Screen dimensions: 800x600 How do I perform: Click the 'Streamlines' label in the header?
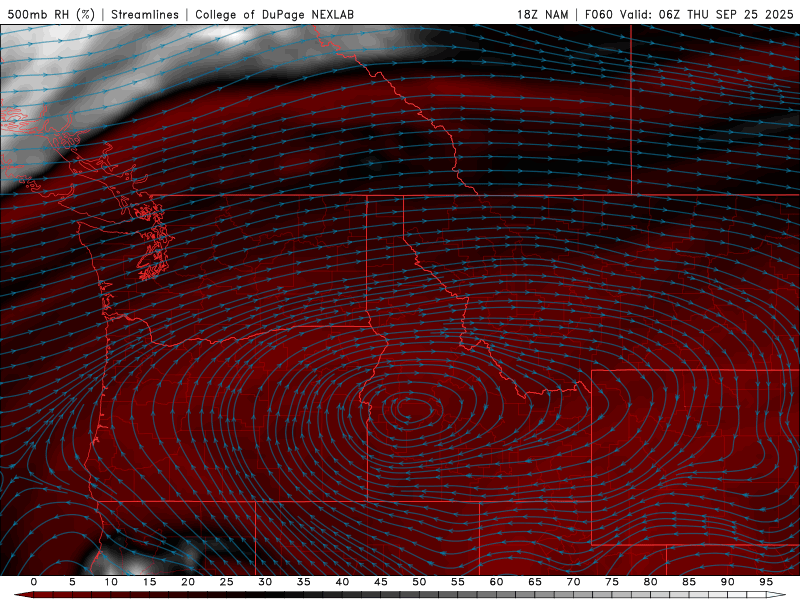pos(145,14)
